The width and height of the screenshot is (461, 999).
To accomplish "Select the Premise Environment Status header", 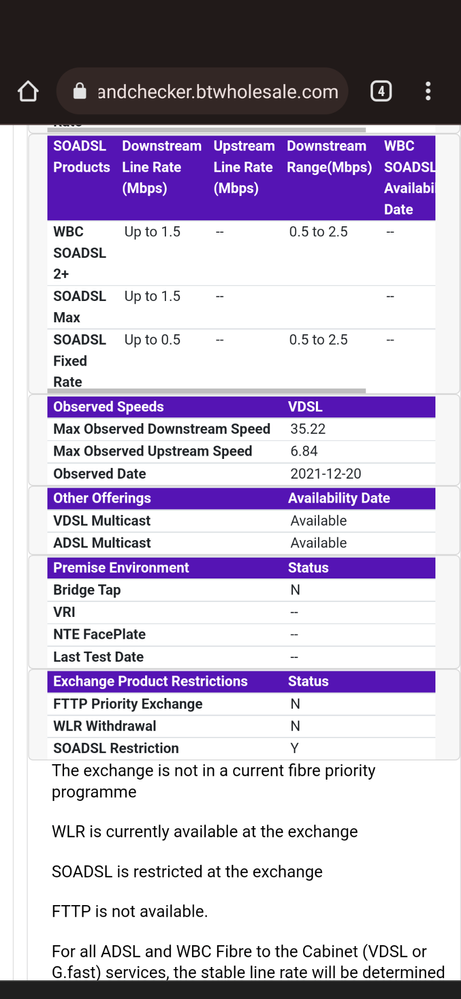I will click(x=308, y=568).
